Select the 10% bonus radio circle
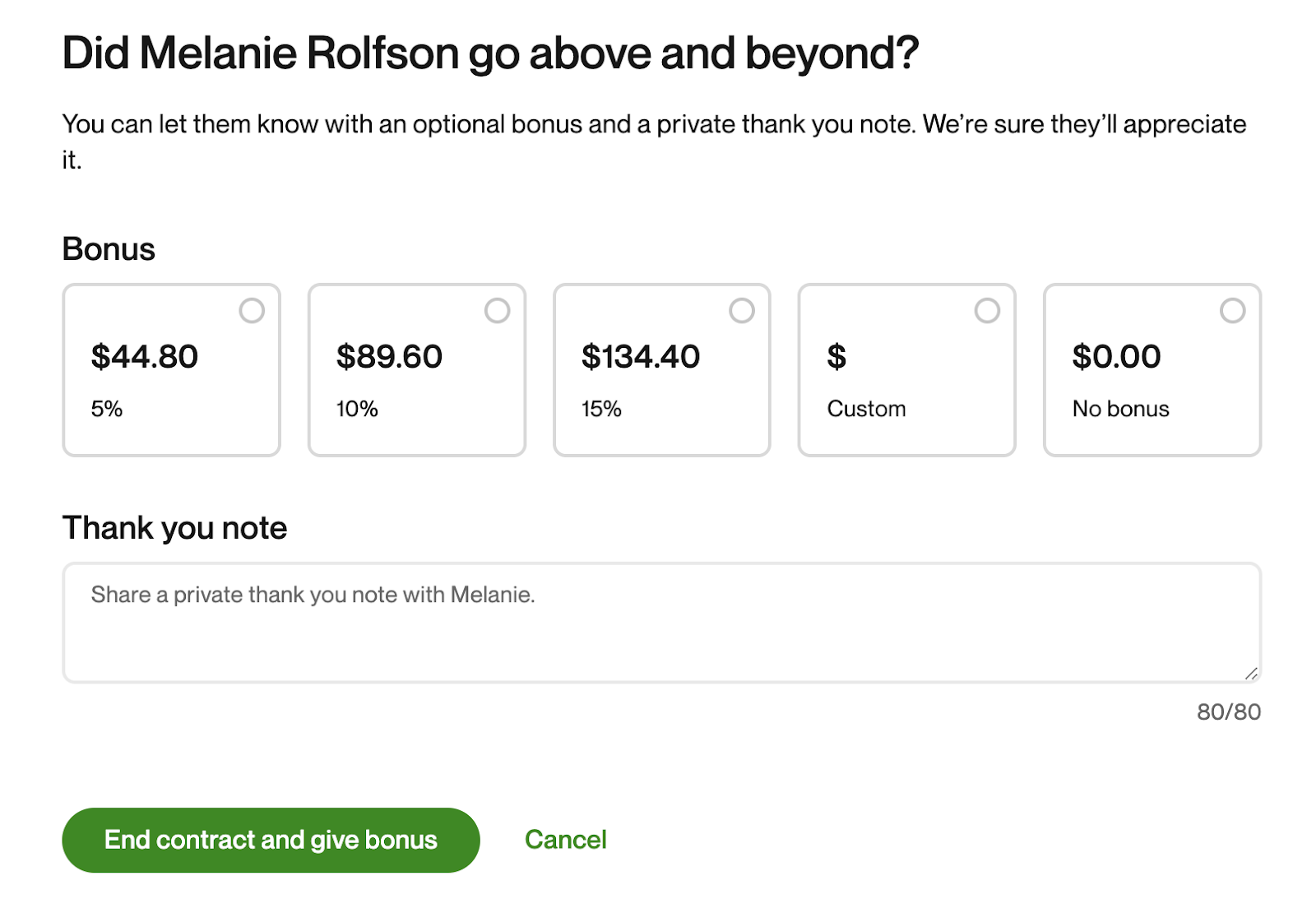 pyautogui.click(x=497, y=311)
